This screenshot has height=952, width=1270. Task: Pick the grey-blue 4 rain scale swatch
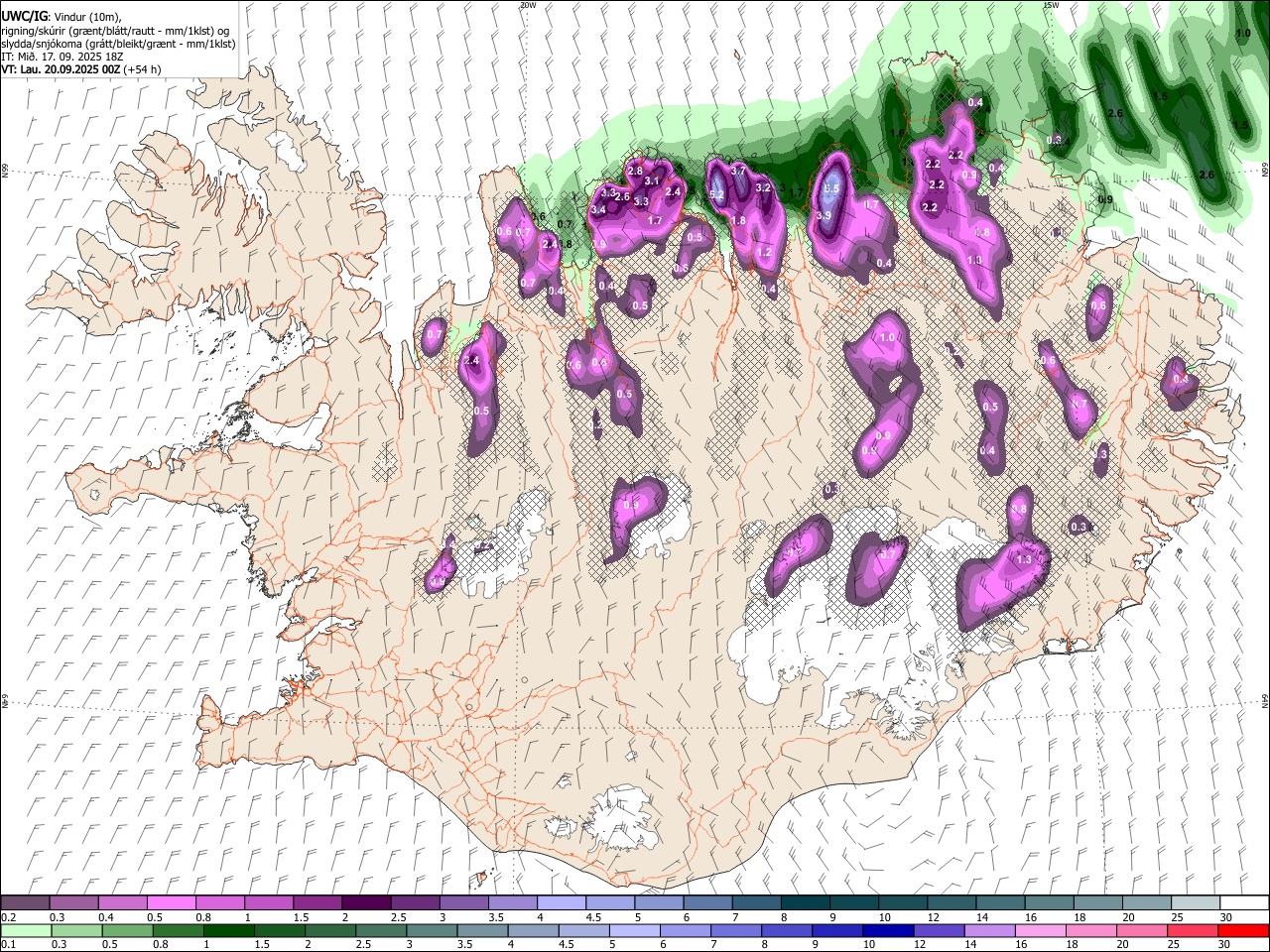point(532,930)
